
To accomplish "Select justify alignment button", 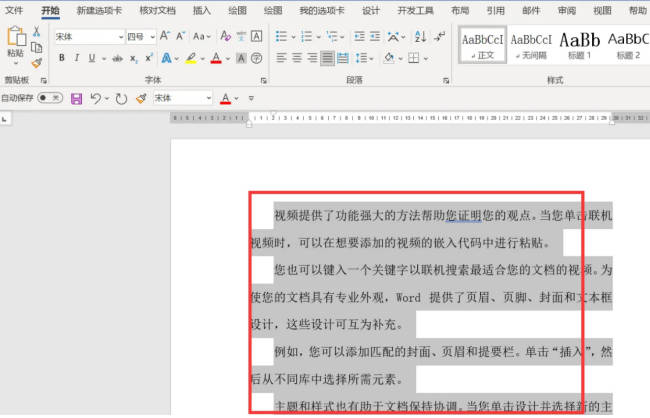I will (327, 58).
